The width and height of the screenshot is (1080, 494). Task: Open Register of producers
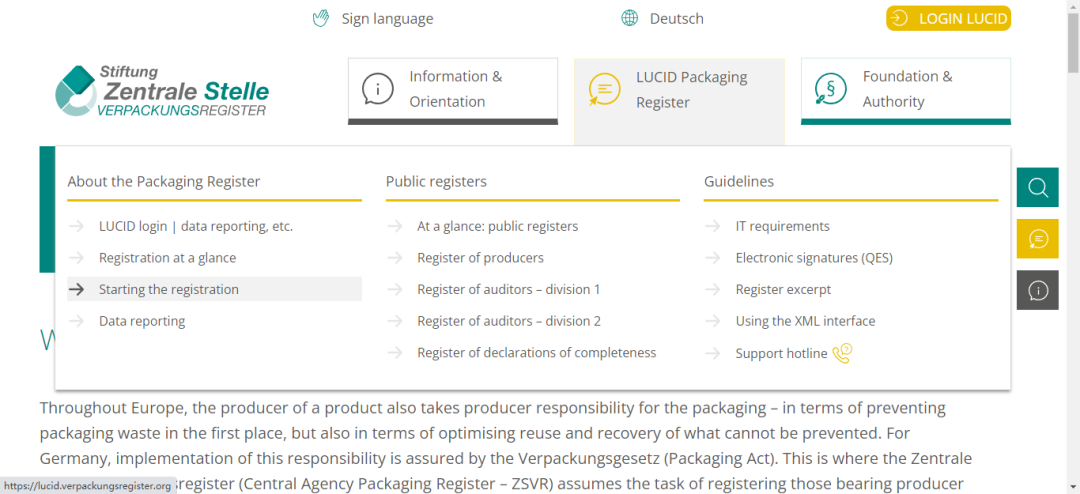[480, 258]
